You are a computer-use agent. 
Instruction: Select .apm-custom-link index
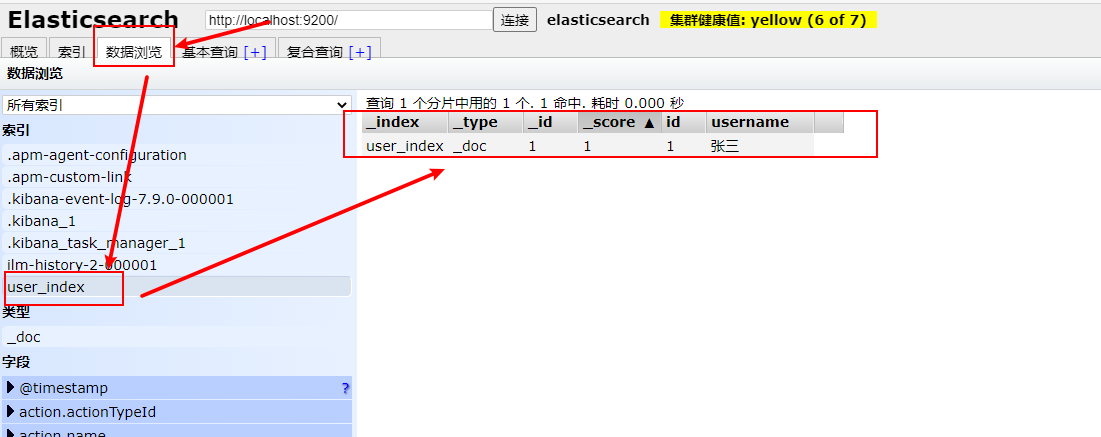coord(176,177)
